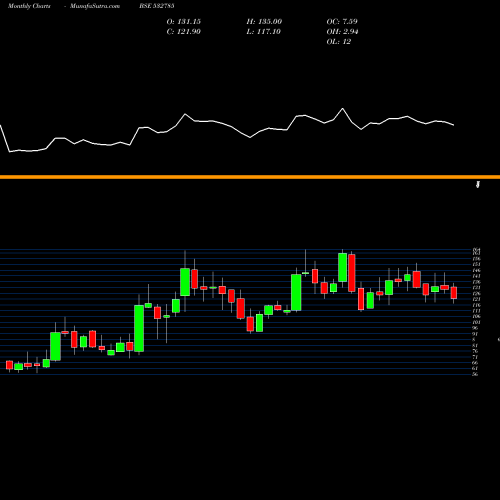The width and height of the screenshot is (500, 500).
Task: Click the close value 'C: 121.90'
Action: [x=184, y=32]
